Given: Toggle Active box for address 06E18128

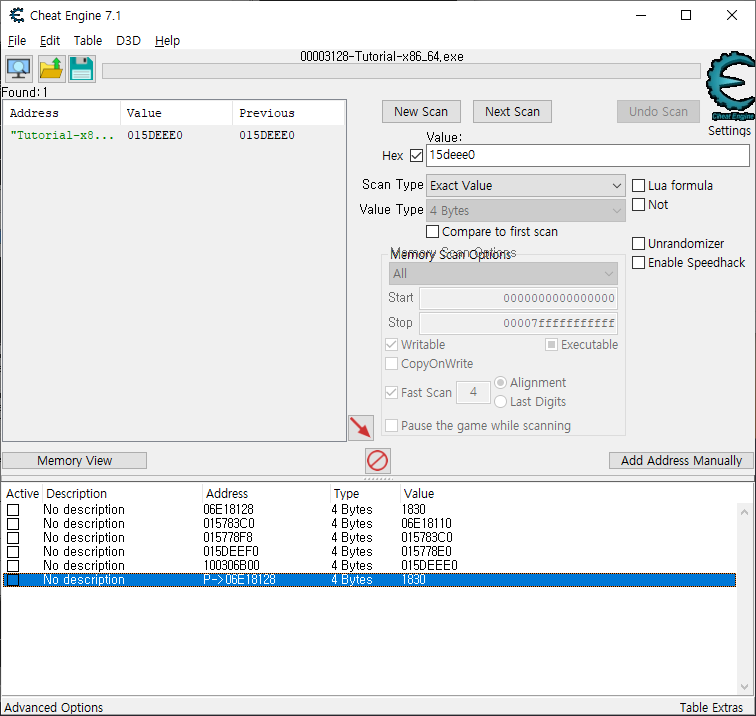Looking at the screenshot, I should (x=13, y=510).
